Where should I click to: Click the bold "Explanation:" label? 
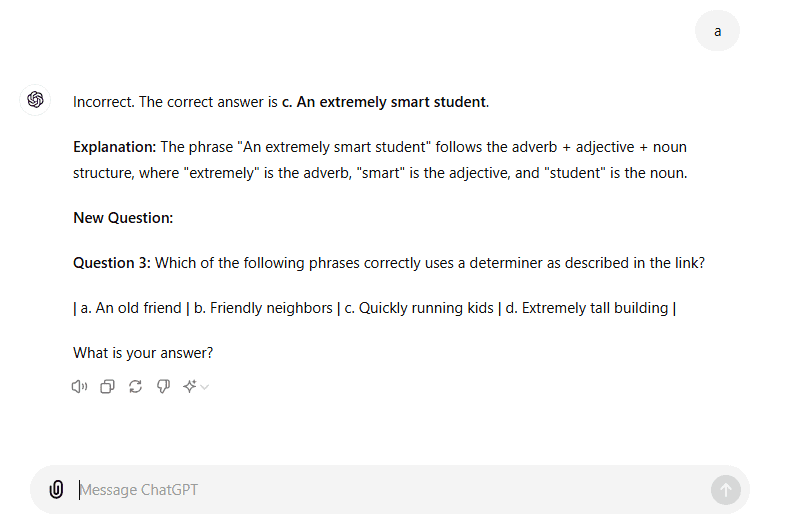click(x=115, y=147)
